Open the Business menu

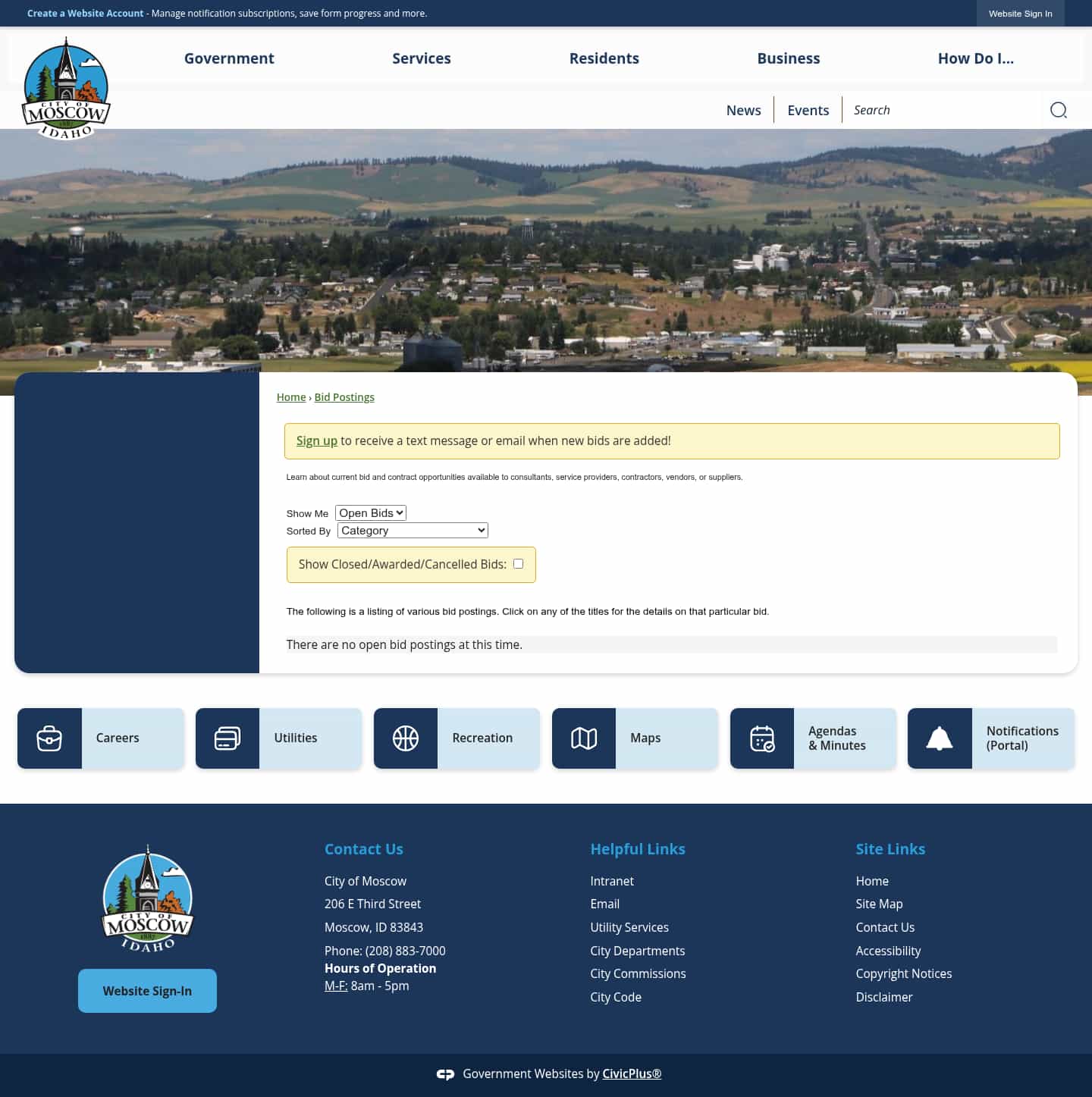point(789,58)
